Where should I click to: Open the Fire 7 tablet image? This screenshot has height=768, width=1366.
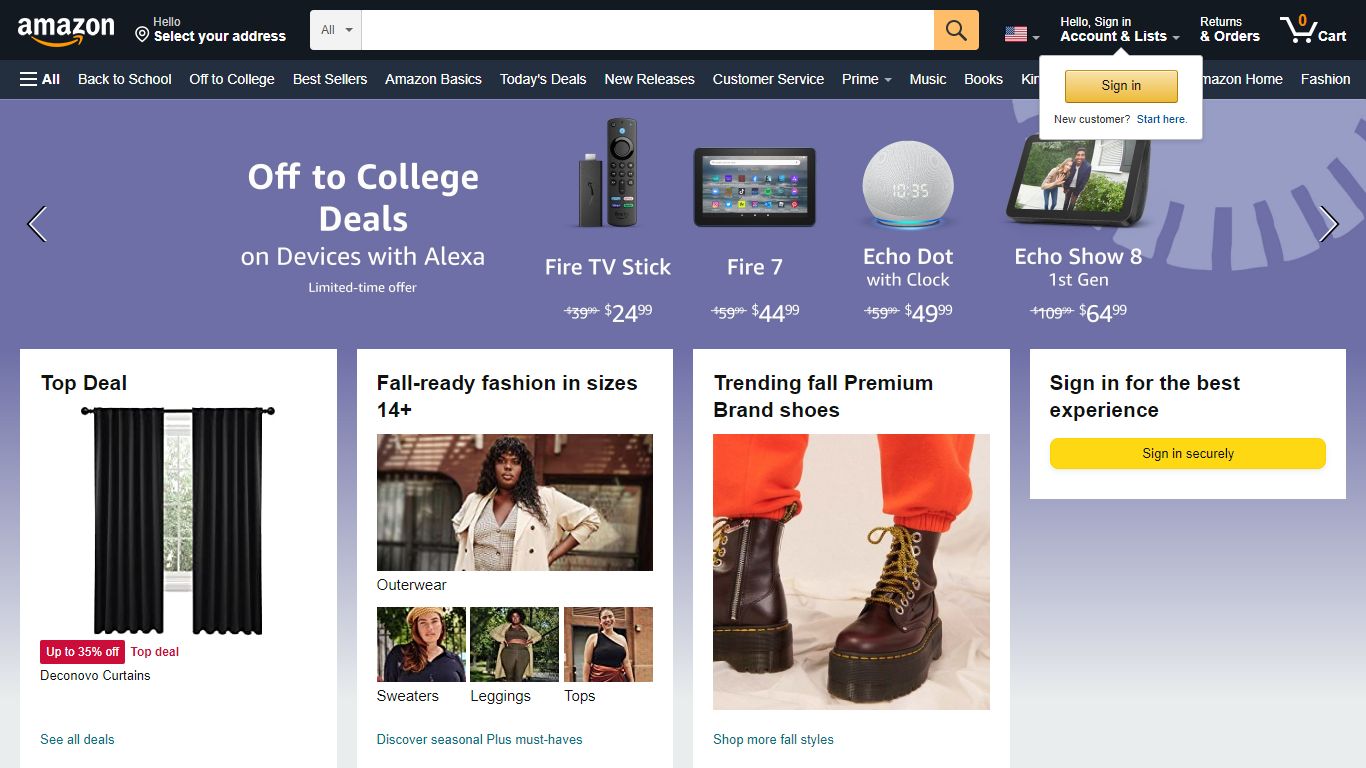(755, 187)
